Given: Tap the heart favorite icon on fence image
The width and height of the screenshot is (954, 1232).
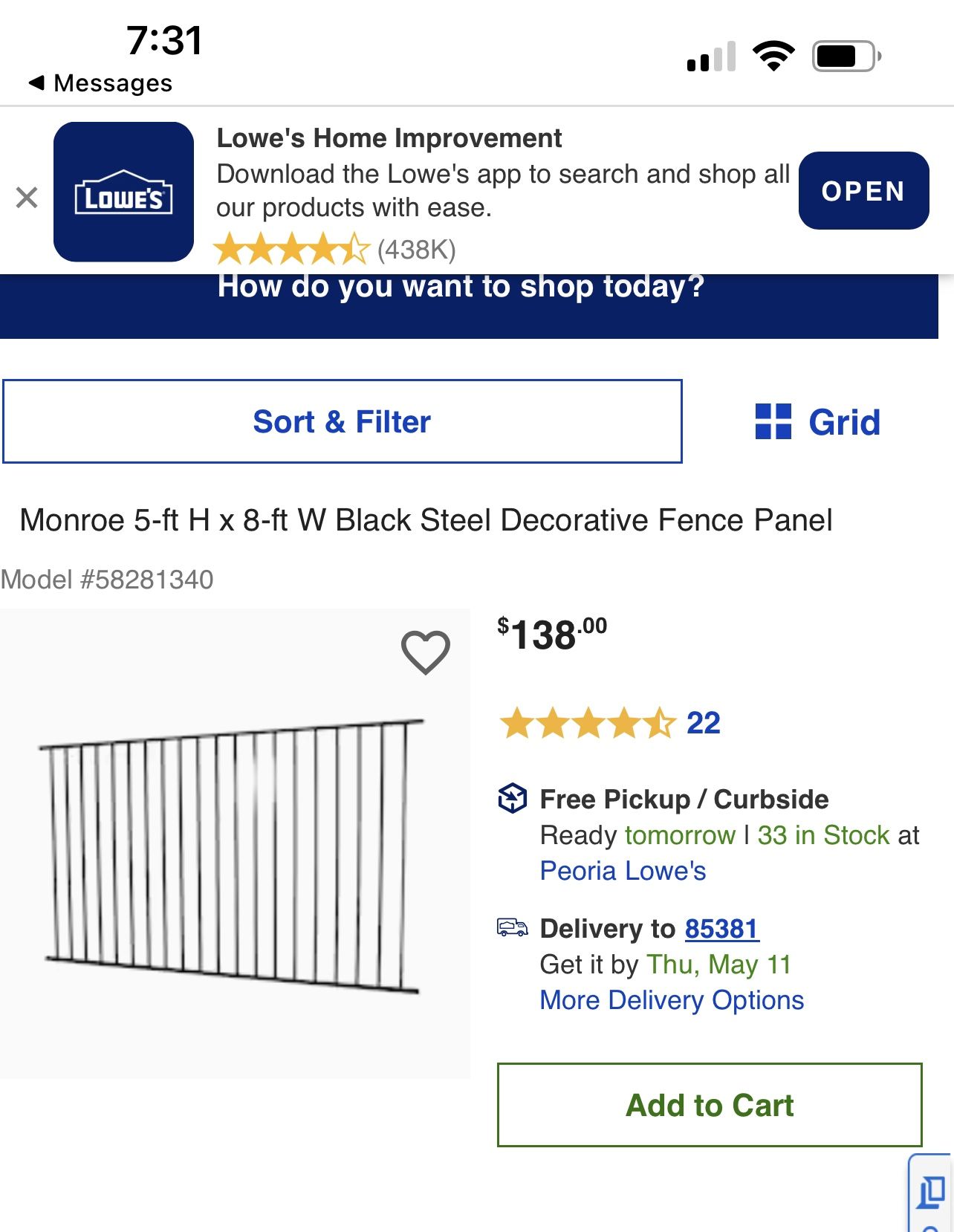Looking at the screenshot, I should pos(426,652).
